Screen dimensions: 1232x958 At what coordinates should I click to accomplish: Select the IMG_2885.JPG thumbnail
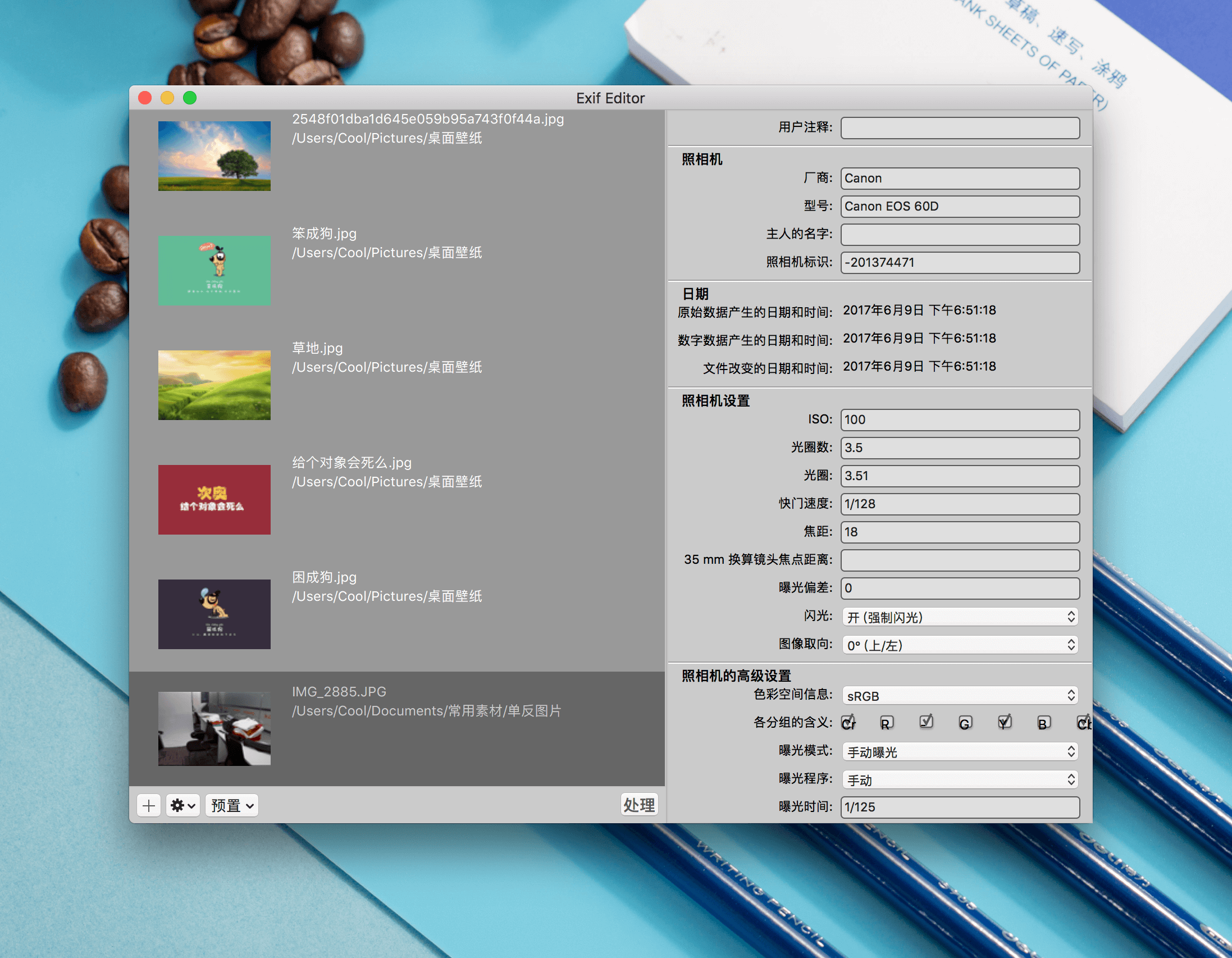click(215, 728)
